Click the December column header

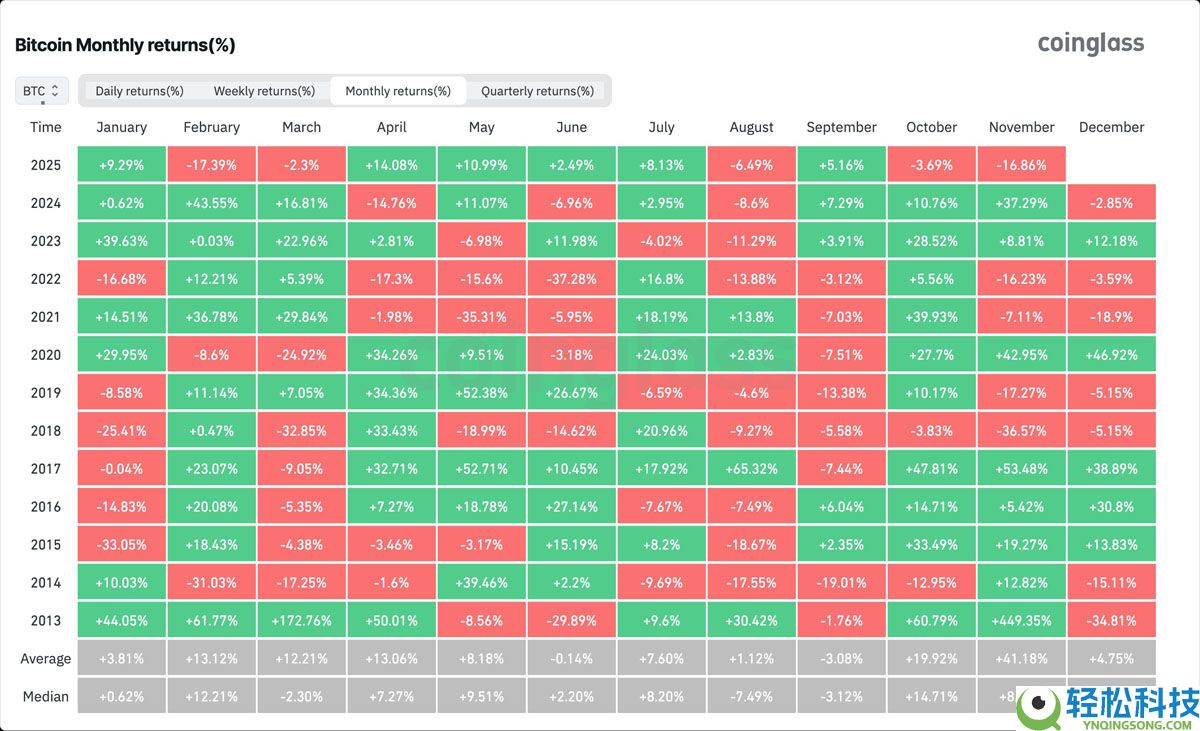click(1111, 127)
